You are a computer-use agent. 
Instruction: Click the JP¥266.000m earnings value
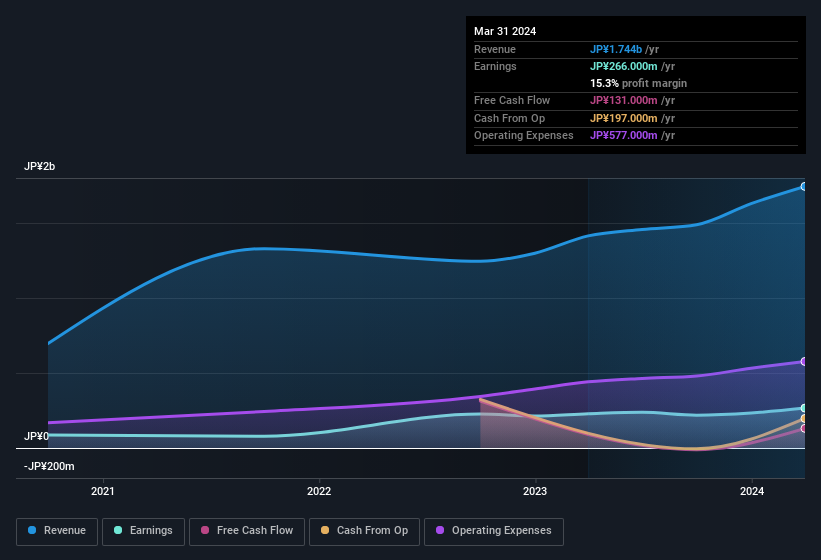[x=624, y=66]
